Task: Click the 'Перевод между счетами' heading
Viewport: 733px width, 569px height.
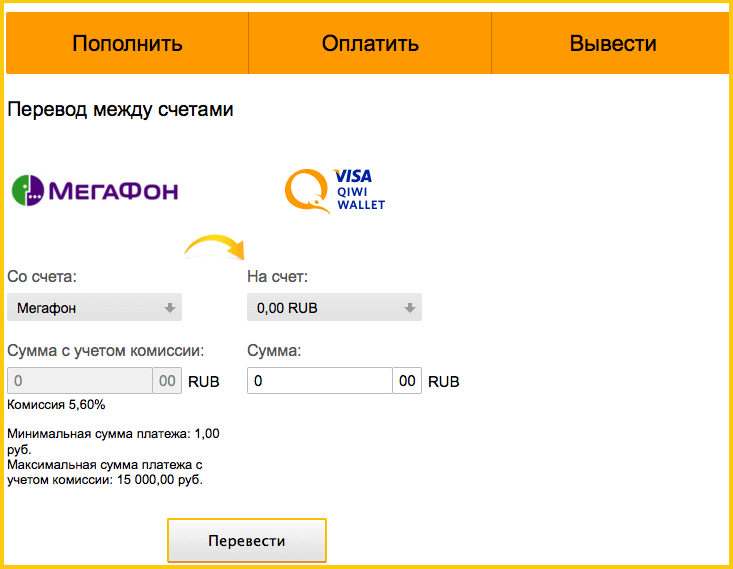Action: (x=120, y=109)
